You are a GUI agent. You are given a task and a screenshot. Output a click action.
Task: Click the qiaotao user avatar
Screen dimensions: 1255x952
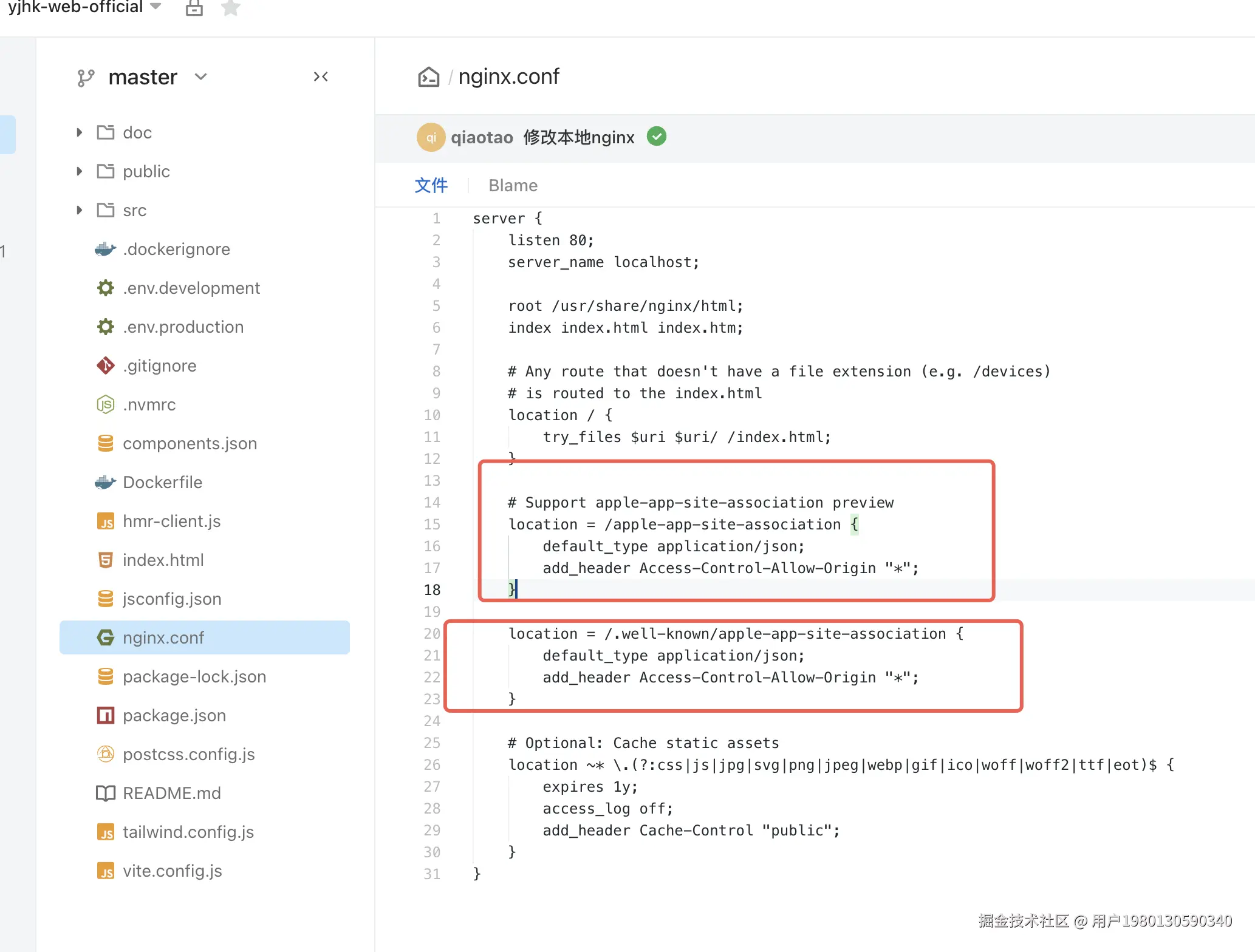431,137
